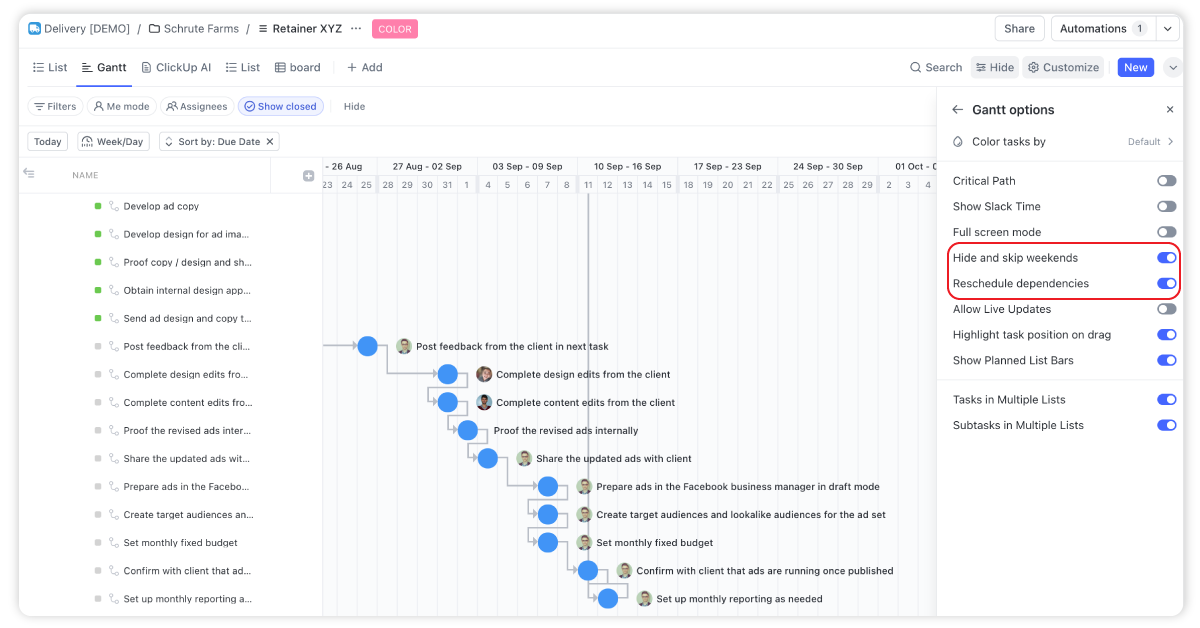Click the green status dot next to Develop ad copy

click(x=95, y=206)
